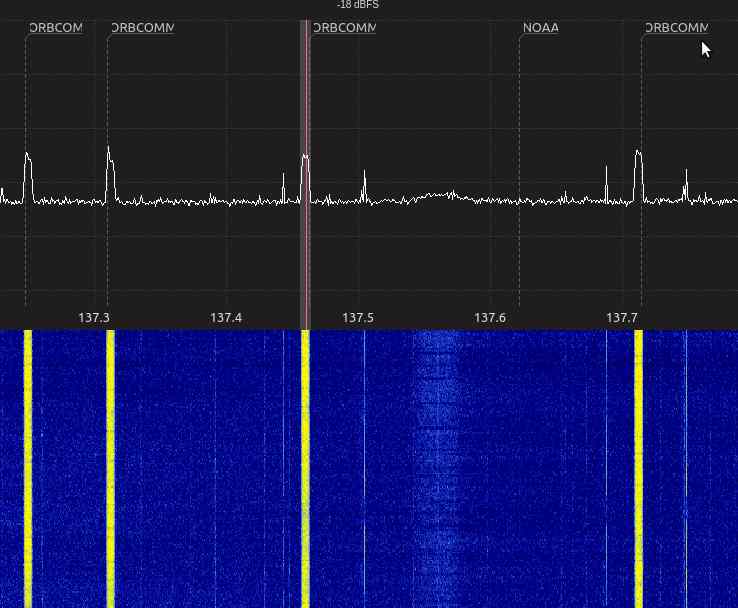Tune to the thin spectrum spike just left of 137.7
This screenshot has width=738, height=608.
click(x=607, y=183)
